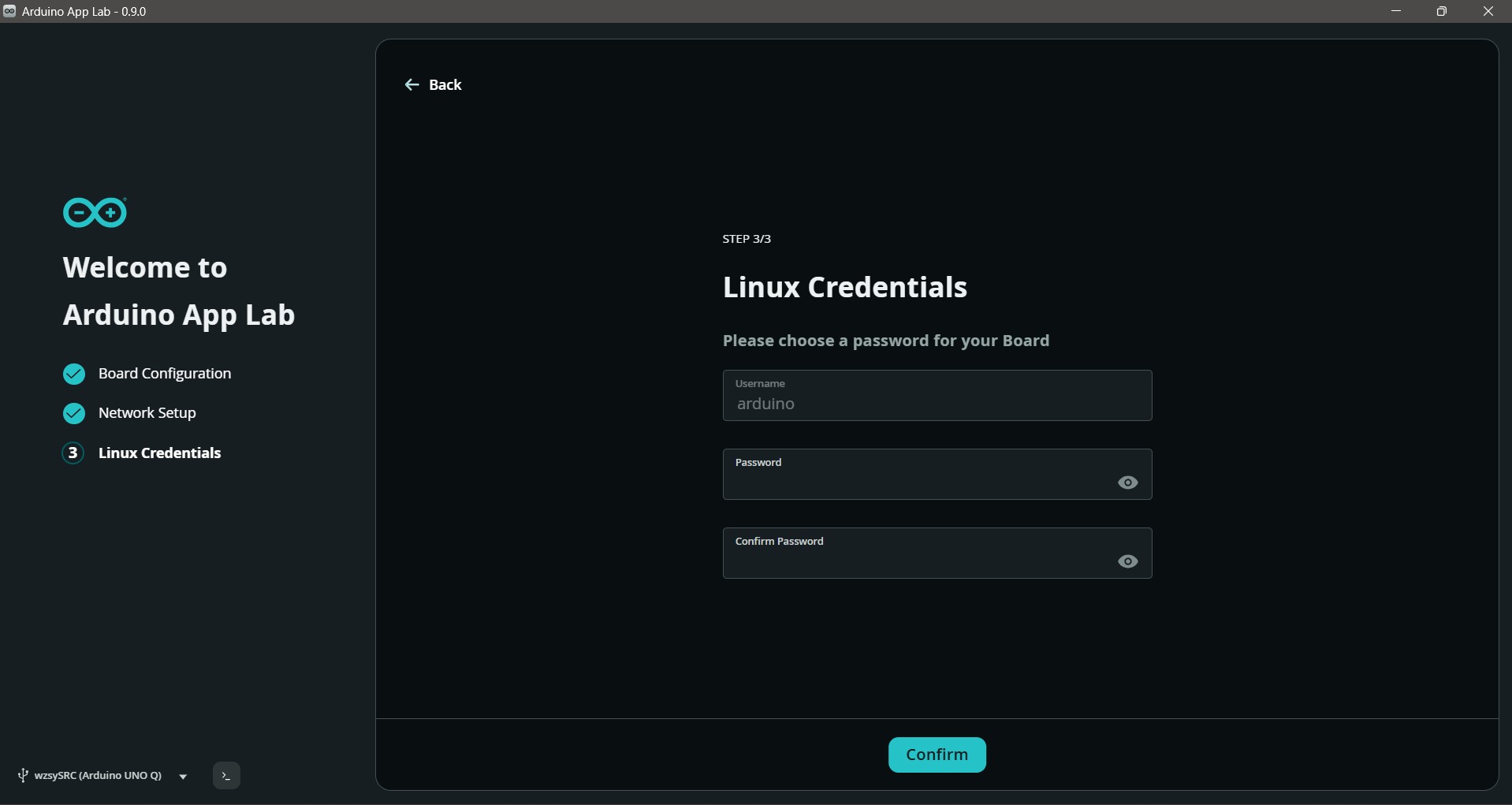Confirm the Linux credentials
This screenshot has width=1512, height=805.
coord(937,755)
